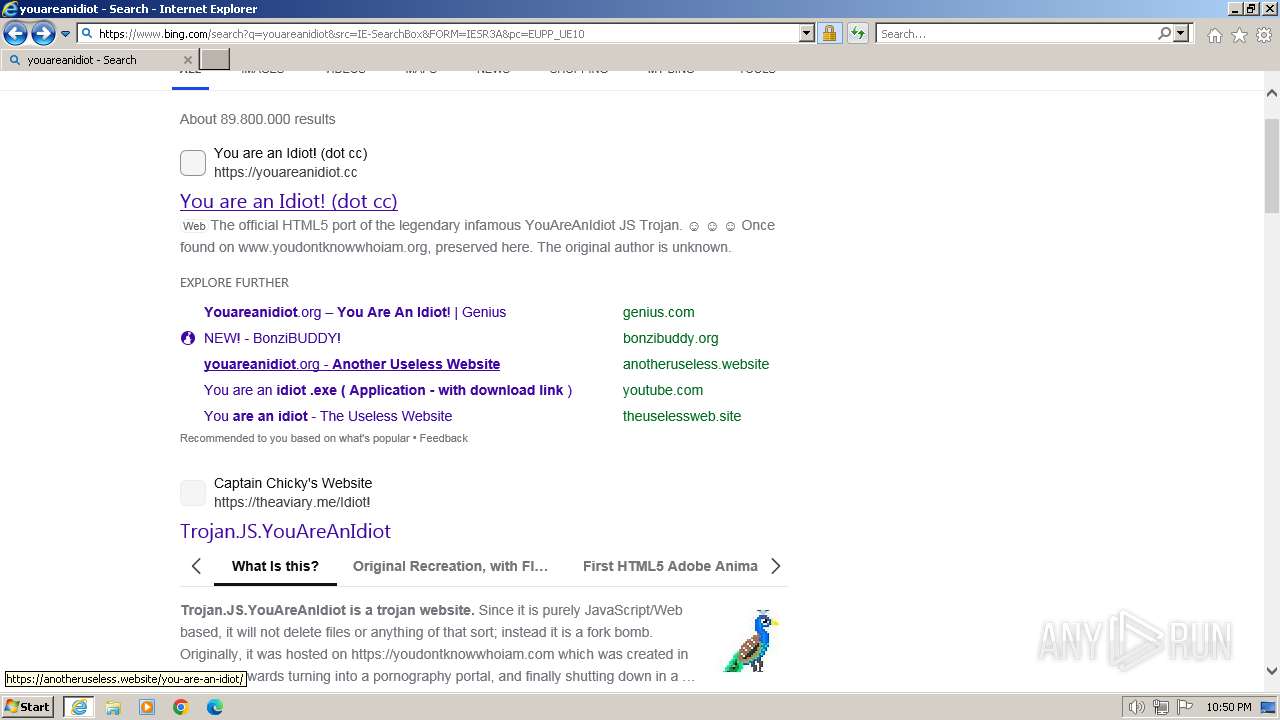Image resolution: width=1280 pixels, height=720 pixels.
Task: Open 'You are an idiot .exe' YouTube link
Action: (x=388, y=390)
